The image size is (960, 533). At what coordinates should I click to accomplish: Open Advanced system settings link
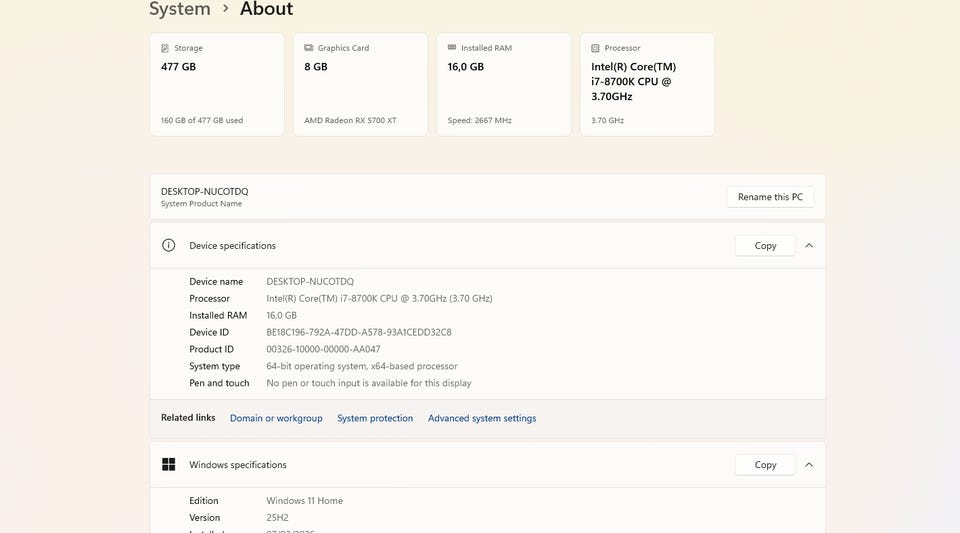(x=482, y=418)
